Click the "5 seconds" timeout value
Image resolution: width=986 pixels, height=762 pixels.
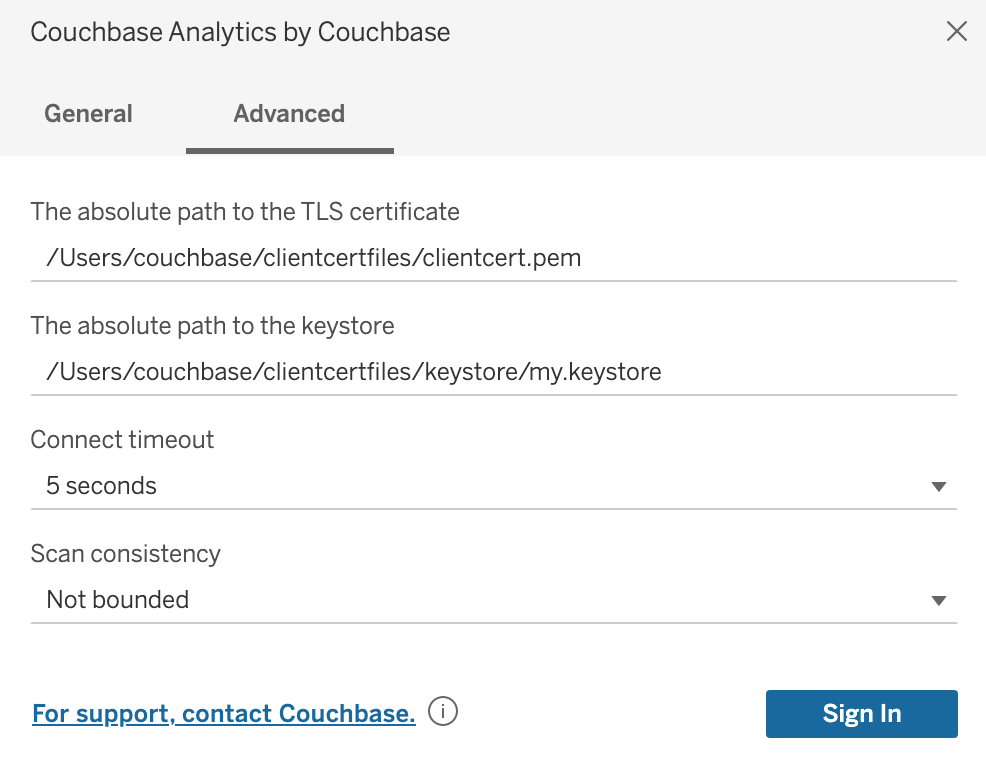pyautogui.click(x=102, y=486)
